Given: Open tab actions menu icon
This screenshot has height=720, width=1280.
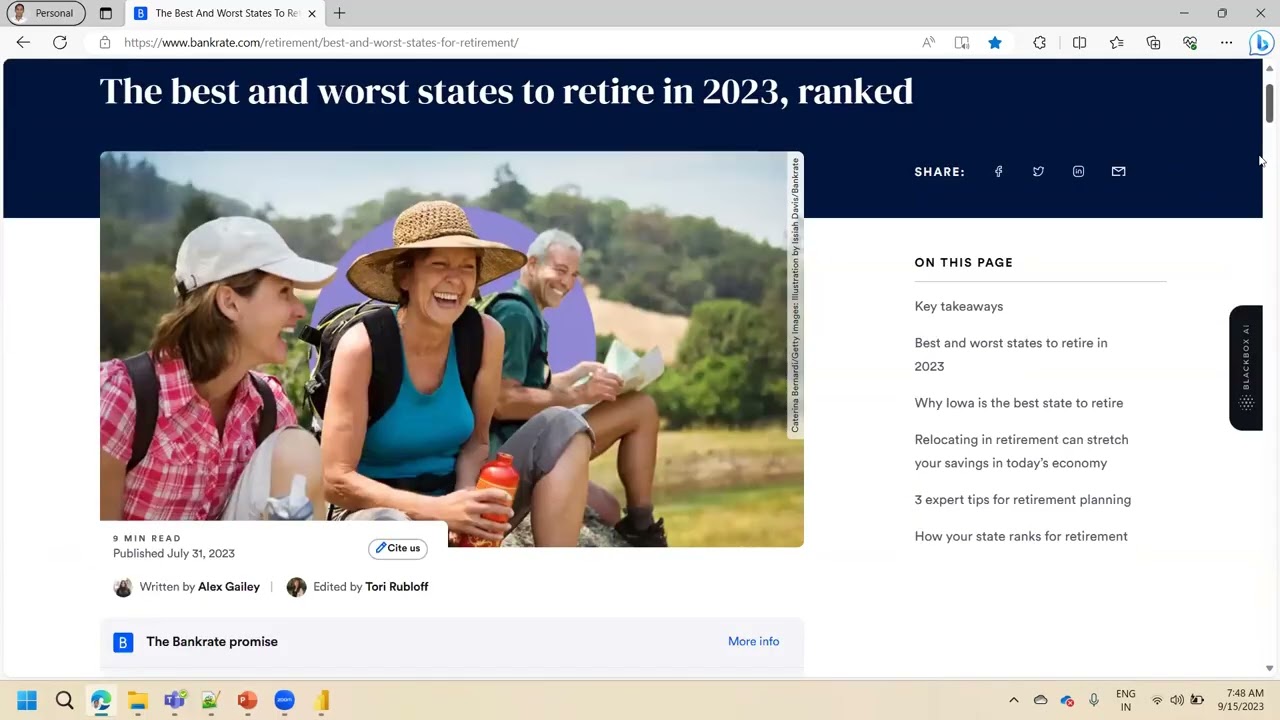Looking at the screenshot, I should tap(106, 13).
